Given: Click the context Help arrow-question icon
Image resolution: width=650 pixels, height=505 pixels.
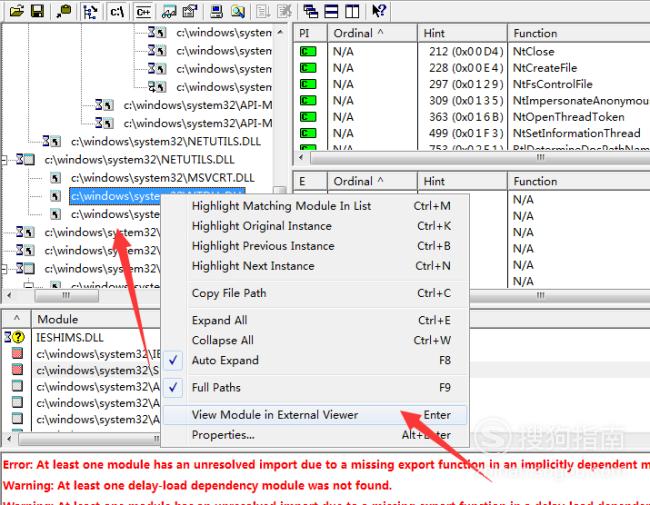Looking at the screenshot, I should tap(378, 11).
